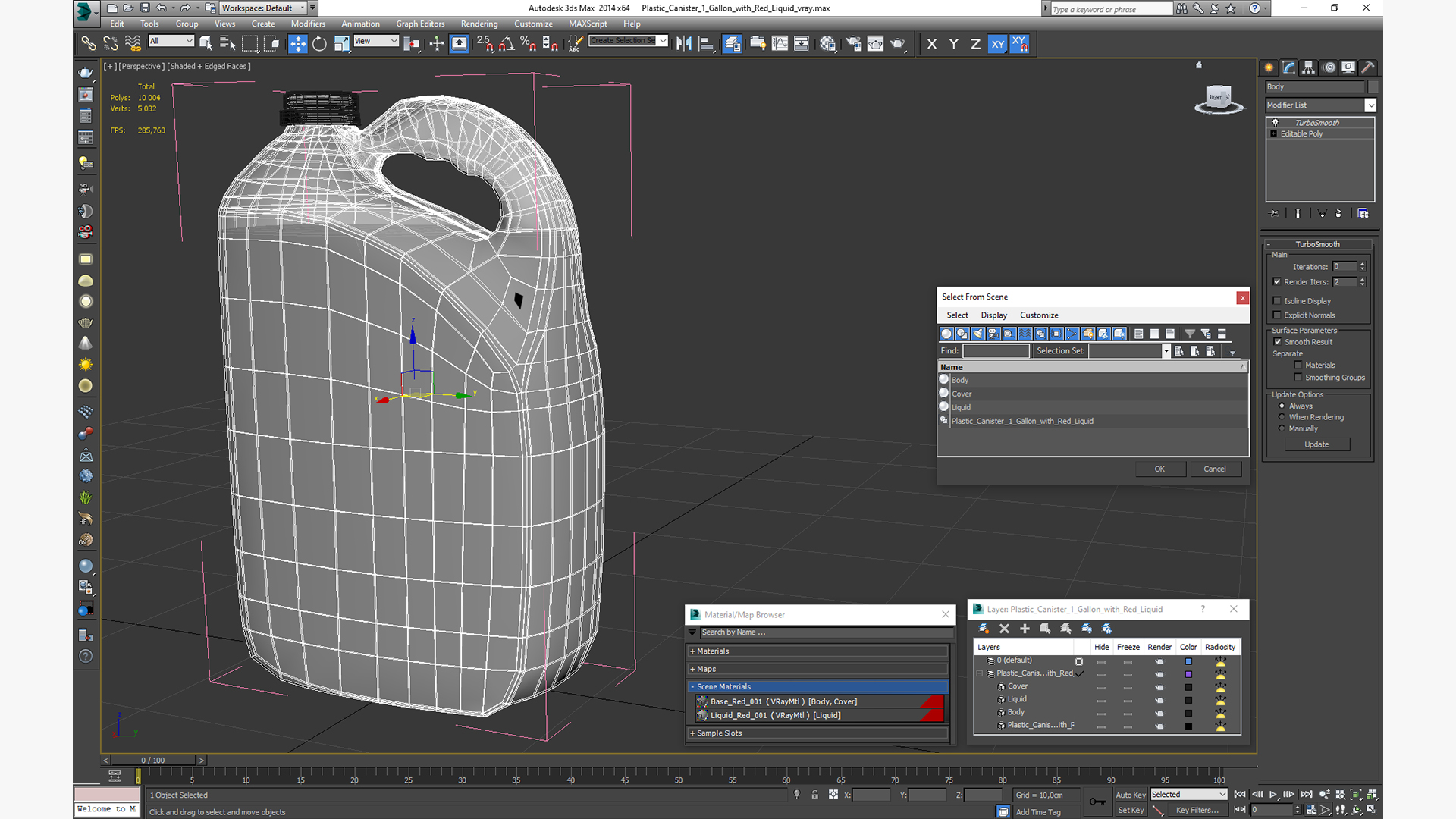
Task: Open the Utilities panel hammer icon
Action: point(1368,67)
